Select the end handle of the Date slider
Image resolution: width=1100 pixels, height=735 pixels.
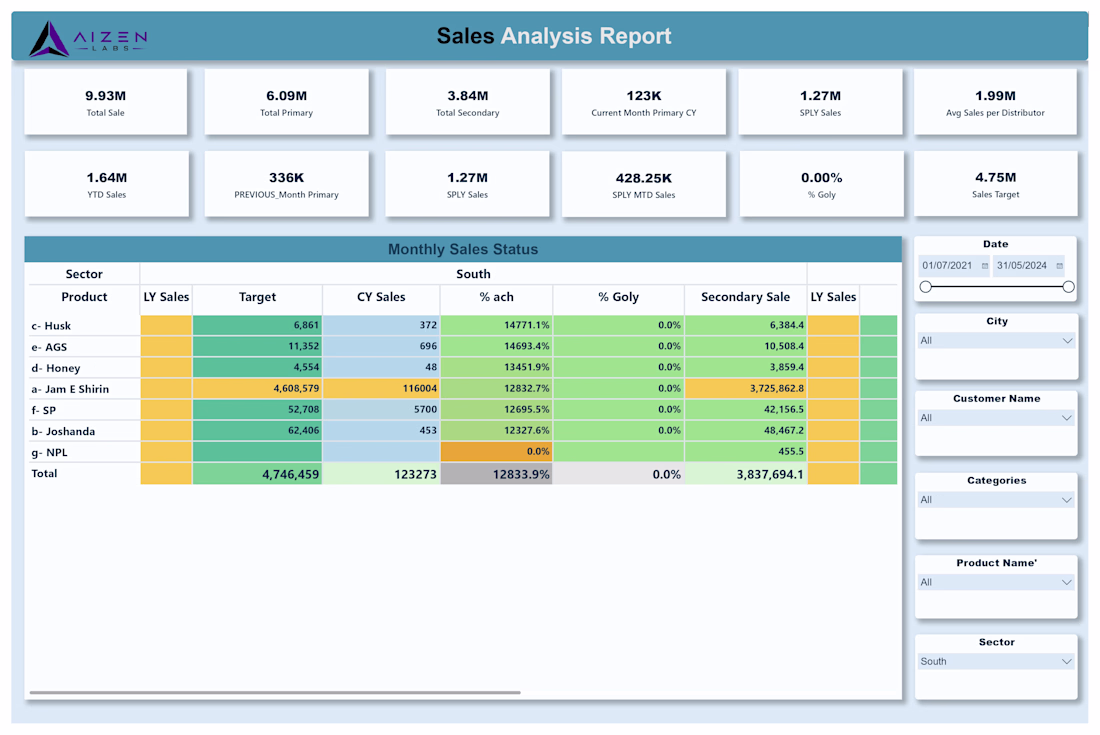pyautogui.click(x=1068, y=287)
